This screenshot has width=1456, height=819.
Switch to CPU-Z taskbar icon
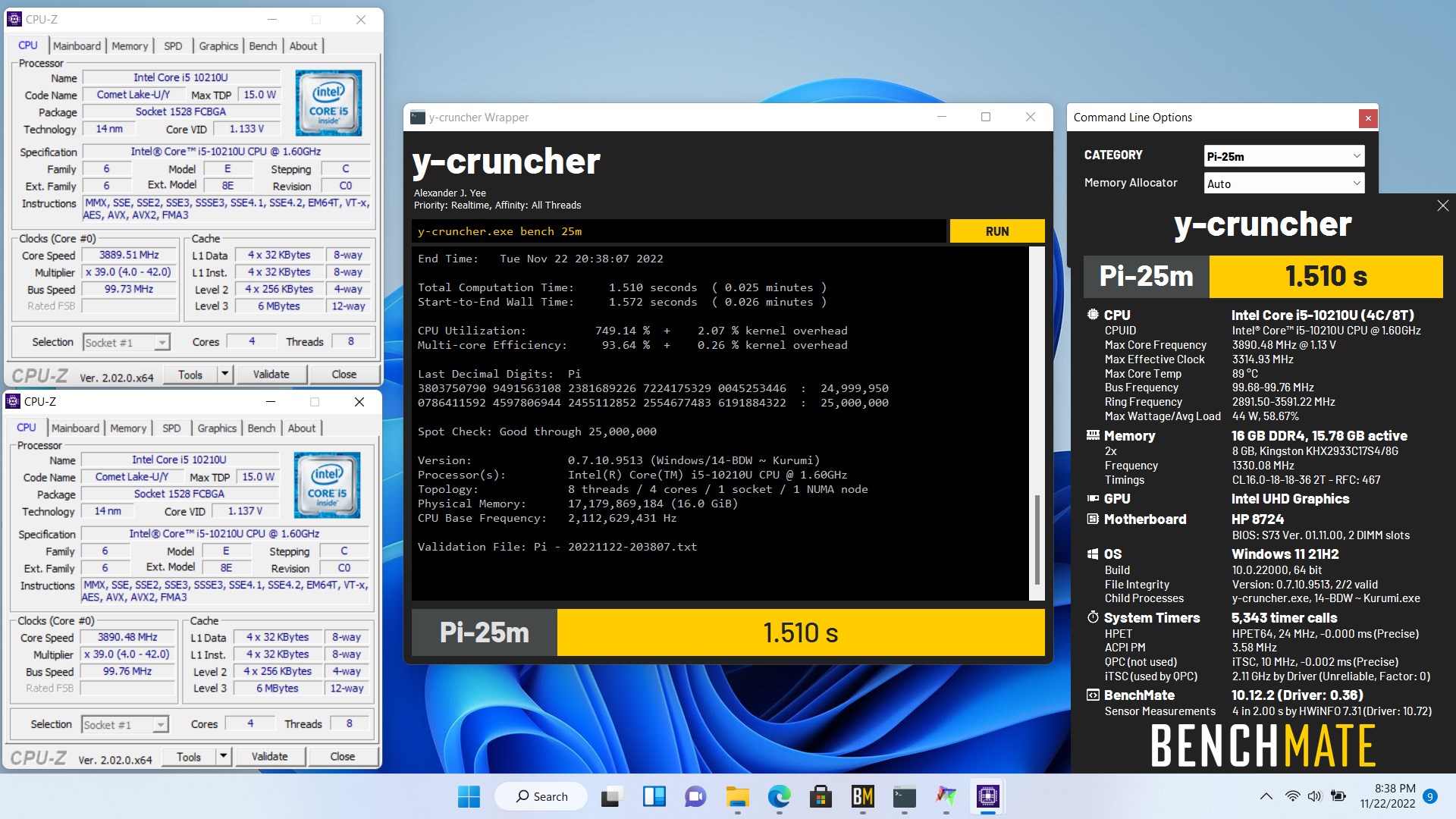(987, 796)
